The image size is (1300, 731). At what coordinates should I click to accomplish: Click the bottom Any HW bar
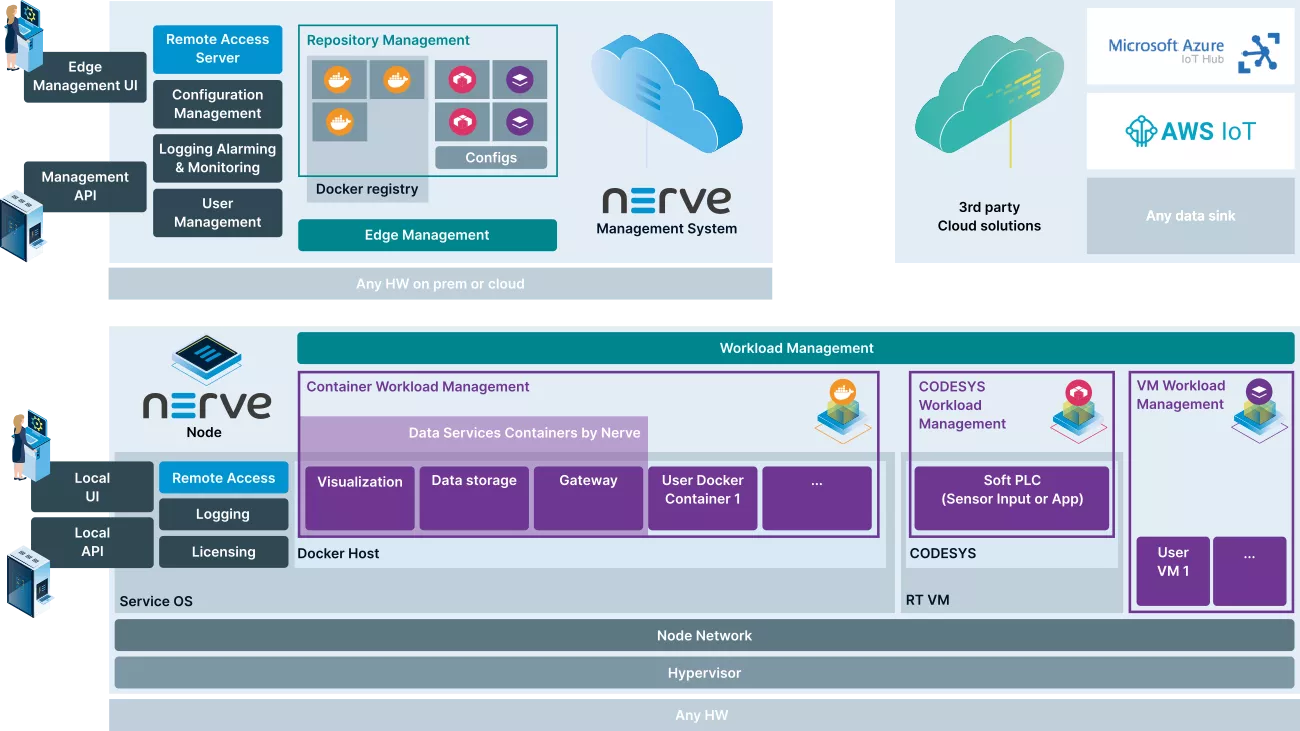[x=702, y=715]
